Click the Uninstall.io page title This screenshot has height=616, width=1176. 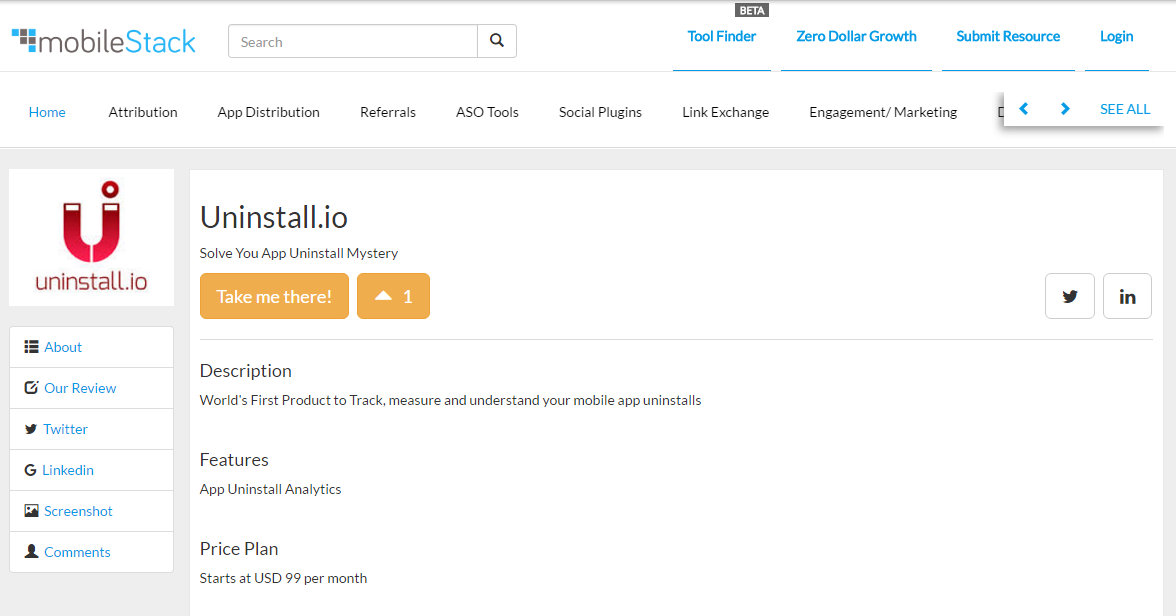pyautogui.click(x=274, y=218)
